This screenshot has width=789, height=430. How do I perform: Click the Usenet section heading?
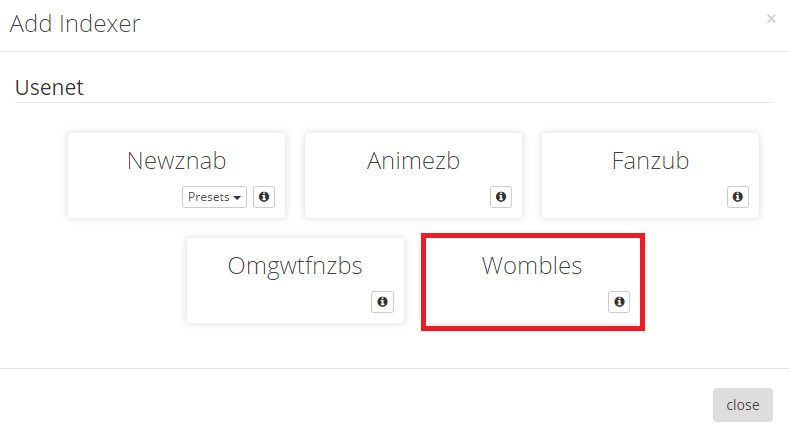(x=49, y=87)
